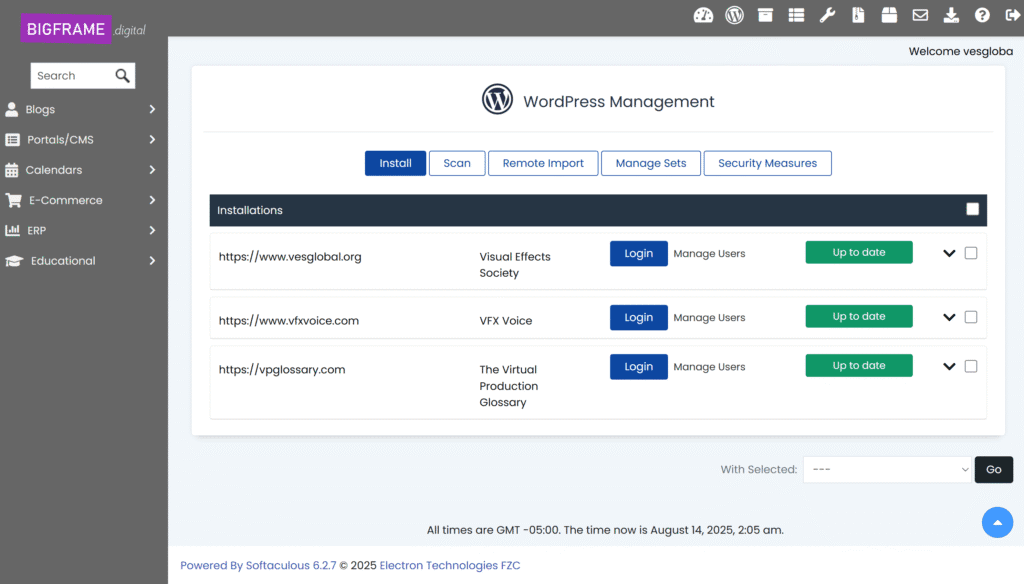This screenshot has width=1024, height=584.
Task: Open email settings envelope icon
Action: click(x=920, y=15)
